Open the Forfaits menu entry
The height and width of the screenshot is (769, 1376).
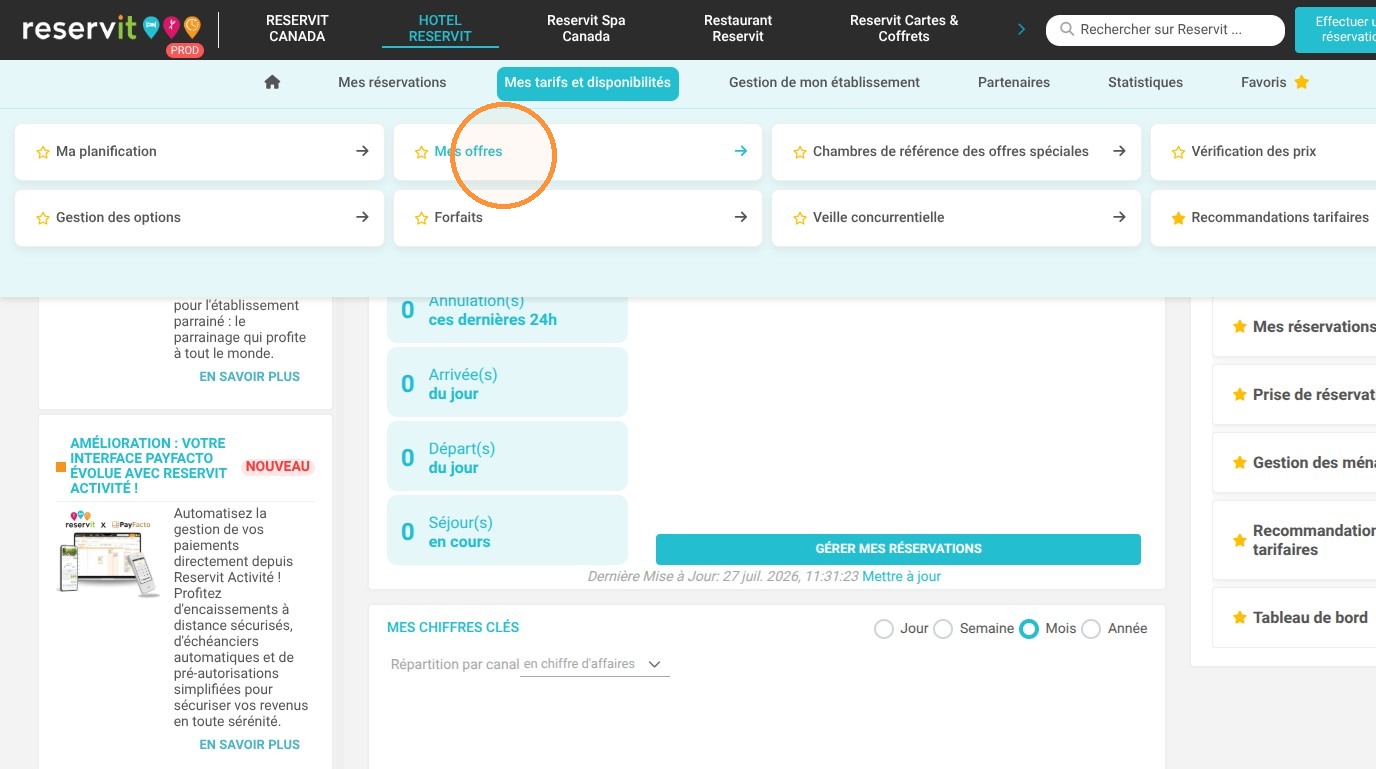tap(577, 218)
